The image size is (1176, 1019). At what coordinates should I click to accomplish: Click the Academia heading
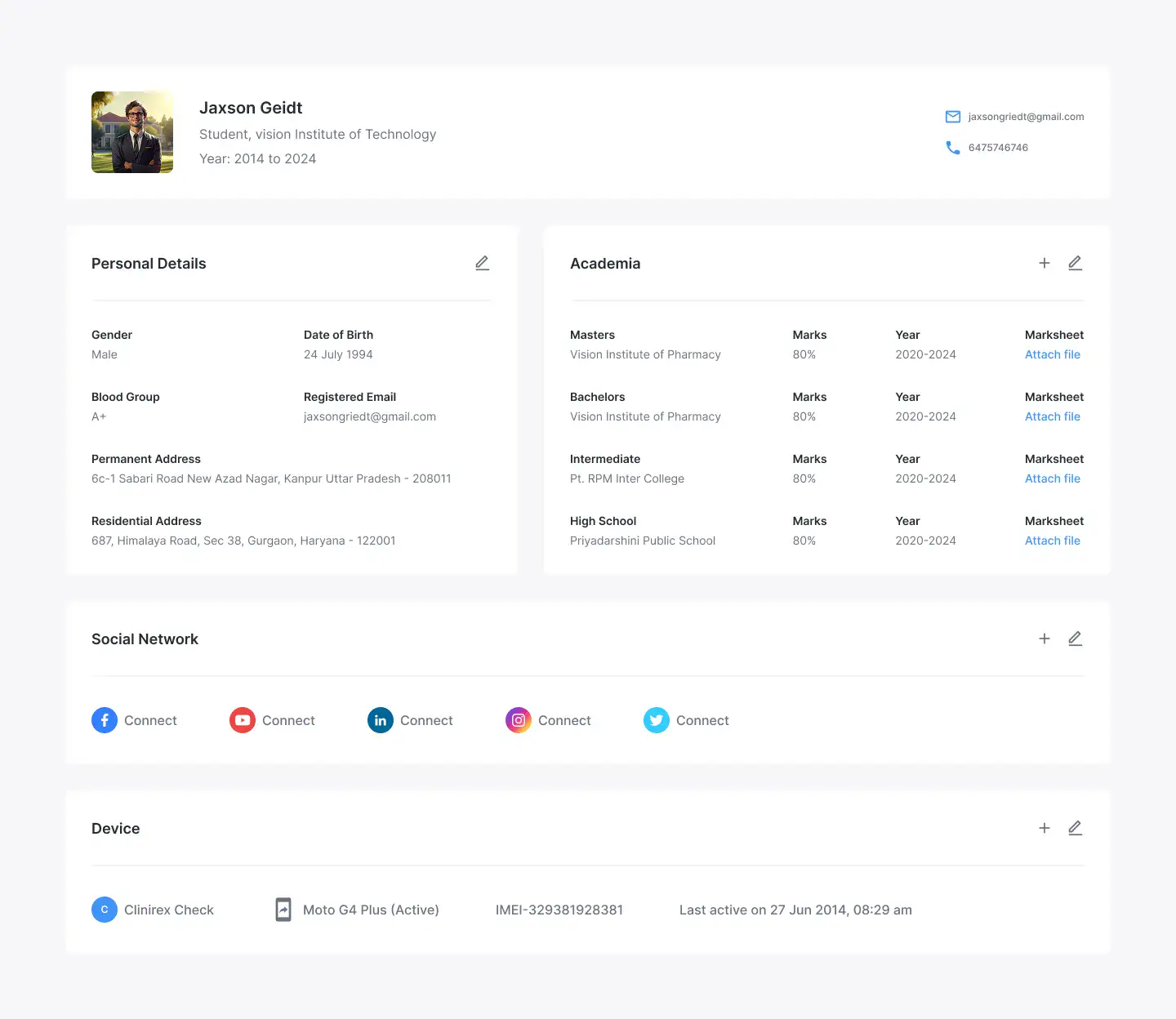[x=605, y=263]
